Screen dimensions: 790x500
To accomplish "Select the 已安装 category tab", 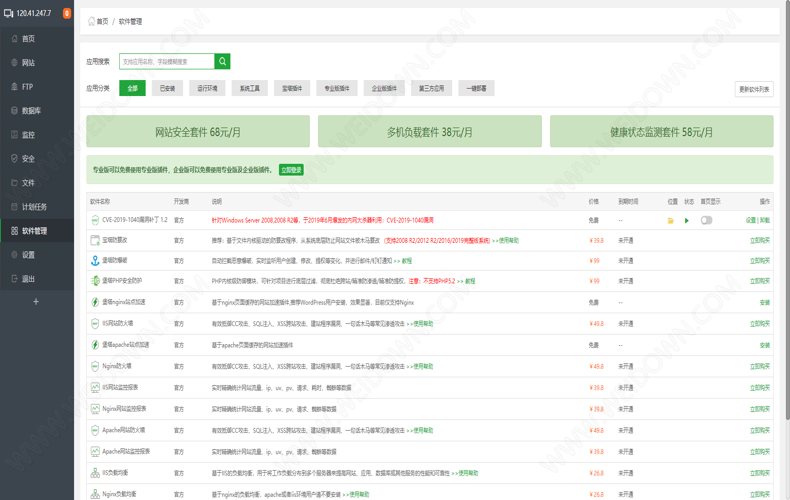I will coord(167,88).
